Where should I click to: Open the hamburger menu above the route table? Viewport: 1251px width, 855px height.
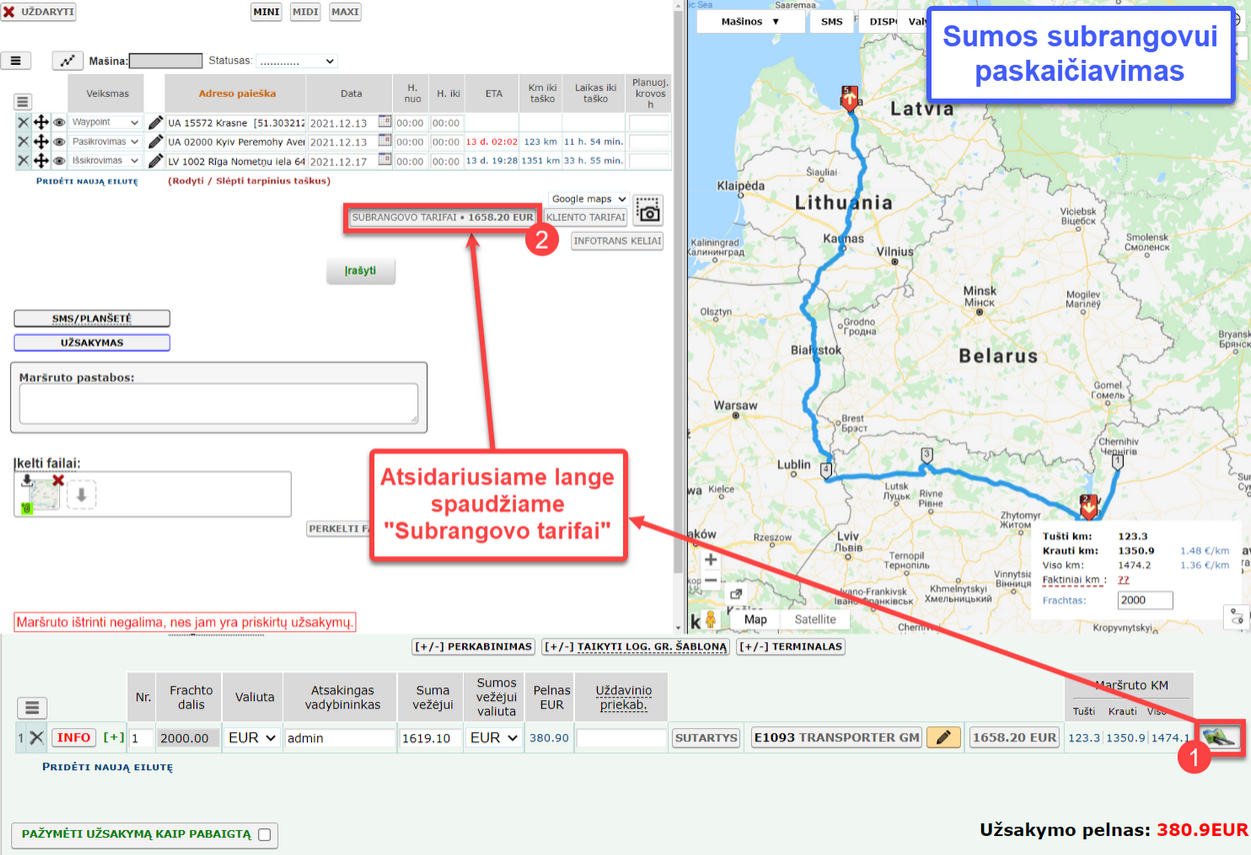16,61
